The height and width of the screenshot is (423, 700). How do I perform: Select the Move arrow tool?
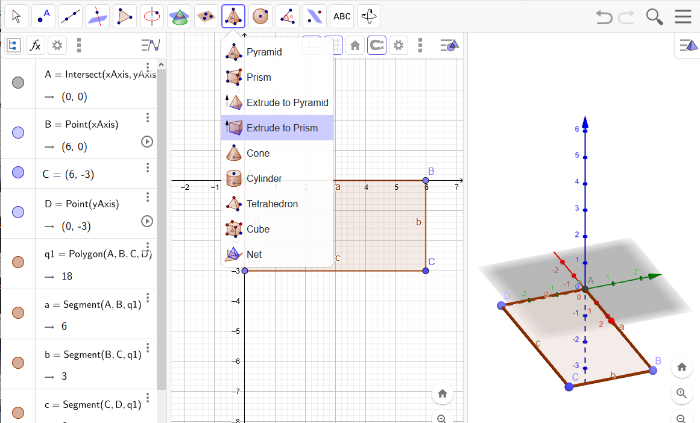[17, 17]
